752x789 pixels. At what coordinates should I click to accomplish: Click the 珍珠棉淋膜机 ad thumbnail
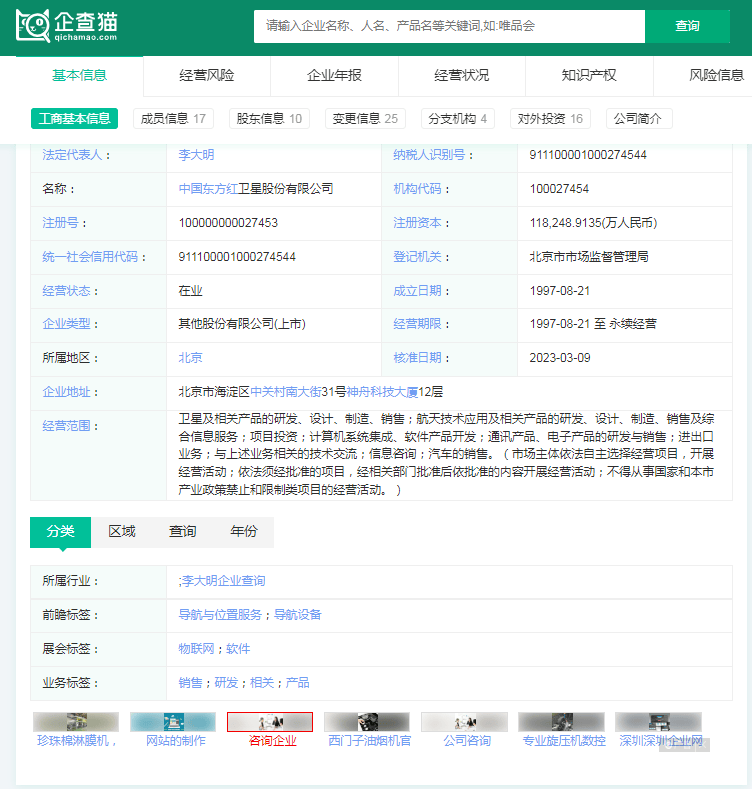76,722
